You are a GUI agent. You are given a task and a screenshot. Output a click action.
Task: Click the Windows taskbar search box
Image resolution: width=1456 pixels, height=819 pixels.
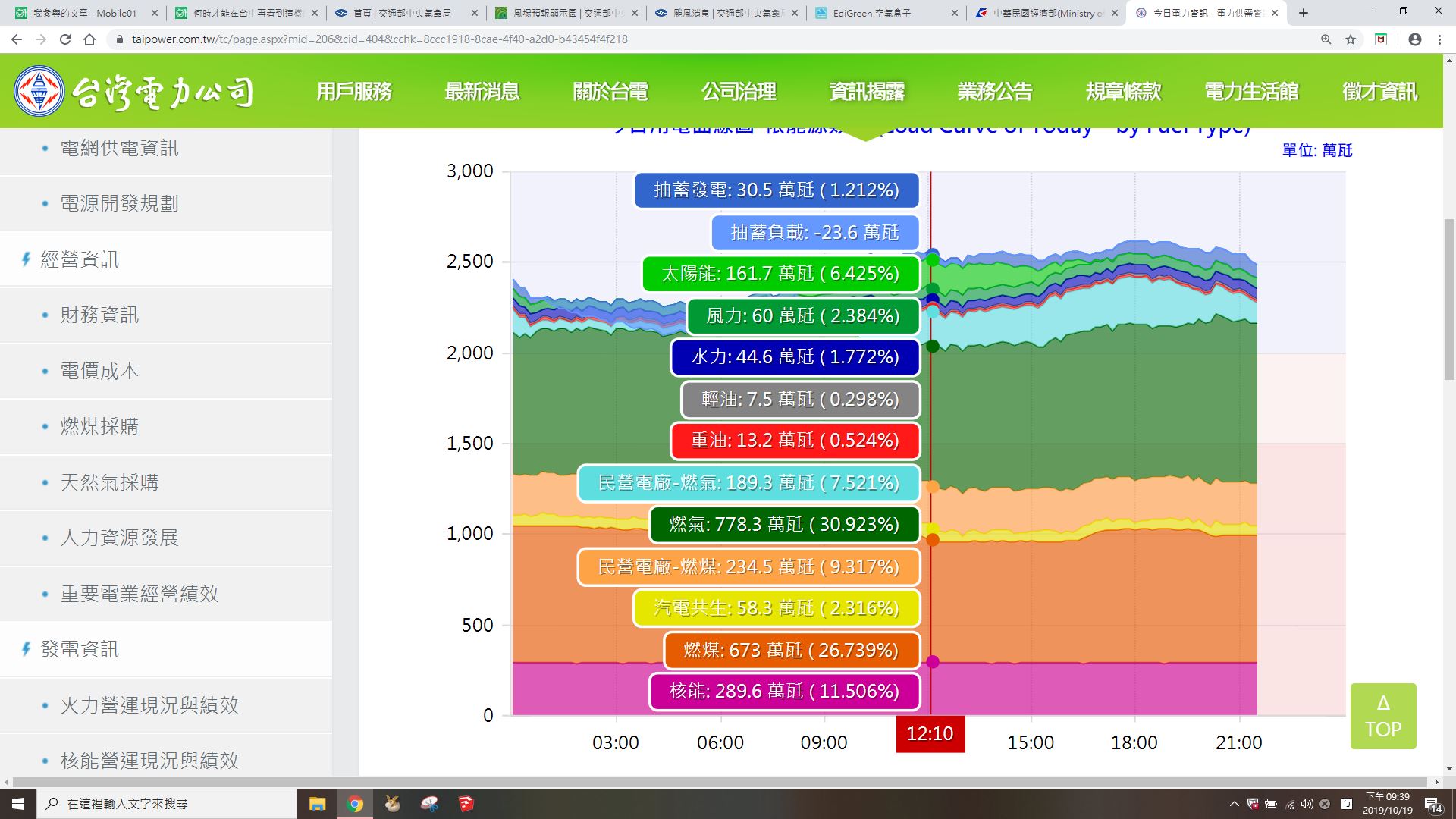click(x=167, y=804)
